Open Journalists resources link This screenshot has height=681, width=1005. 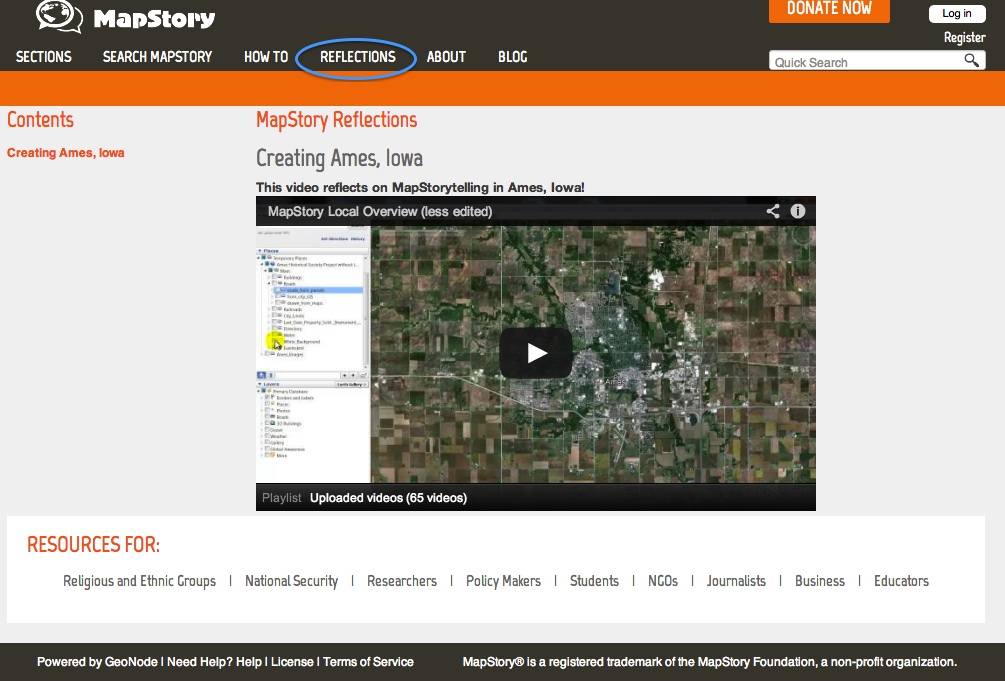(736, 581)
